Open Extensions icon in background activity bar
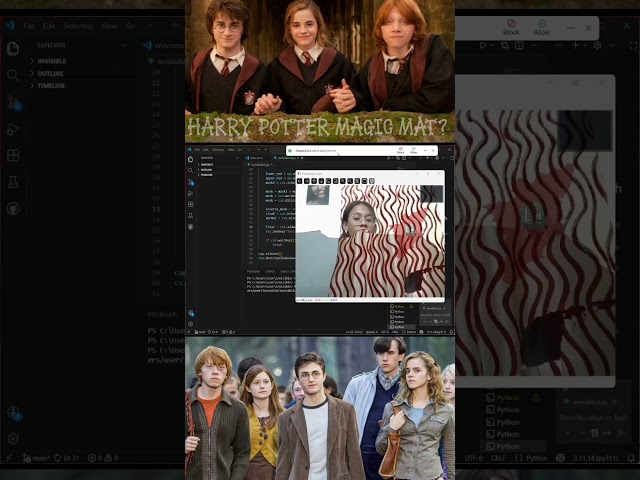Image resolution: width=640 pixels, height=480 pixels. pyautogui.click(x=13, y=155)
